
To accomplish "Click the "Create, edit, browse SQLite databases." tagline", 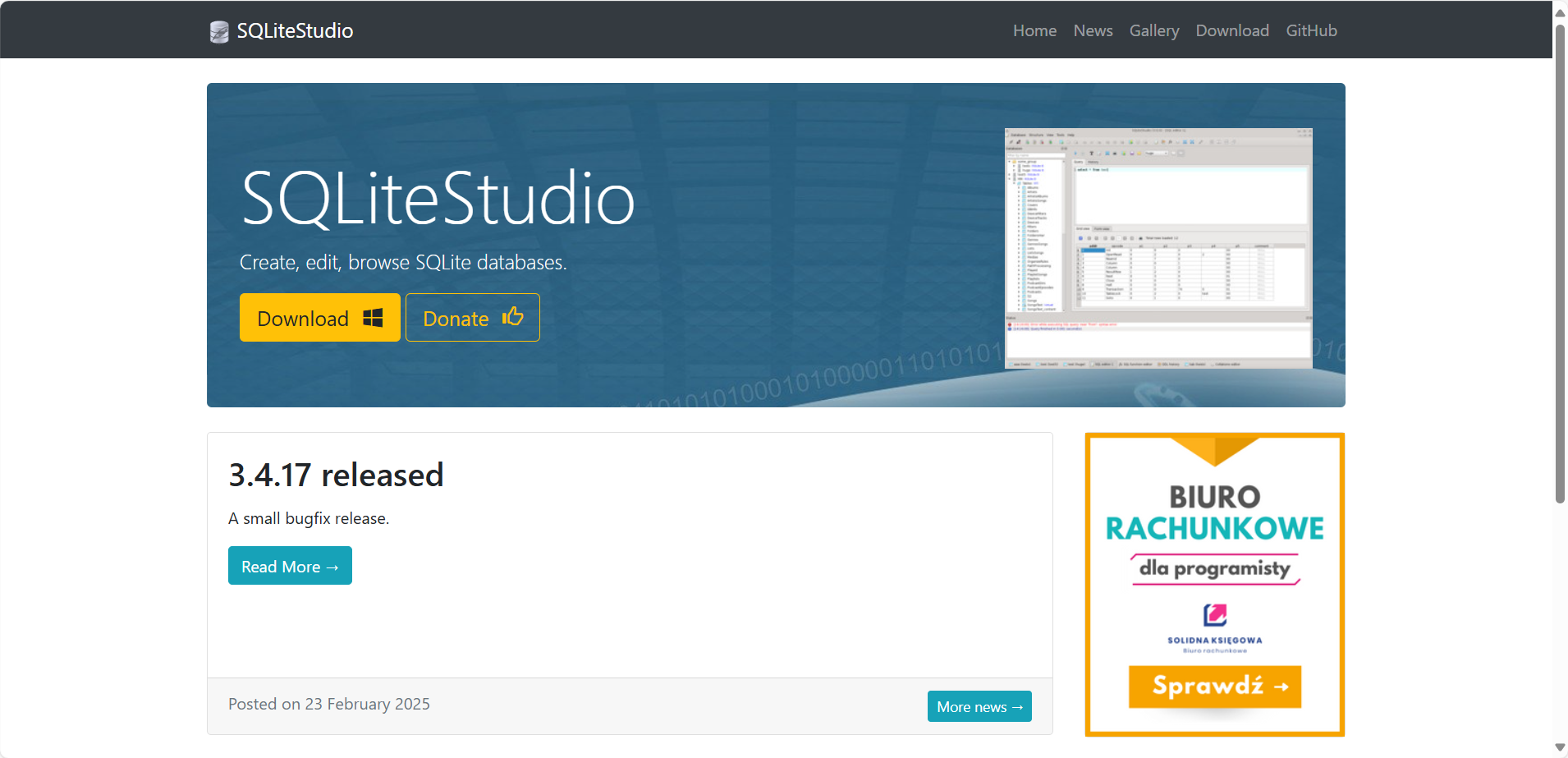I will point(403,263).
